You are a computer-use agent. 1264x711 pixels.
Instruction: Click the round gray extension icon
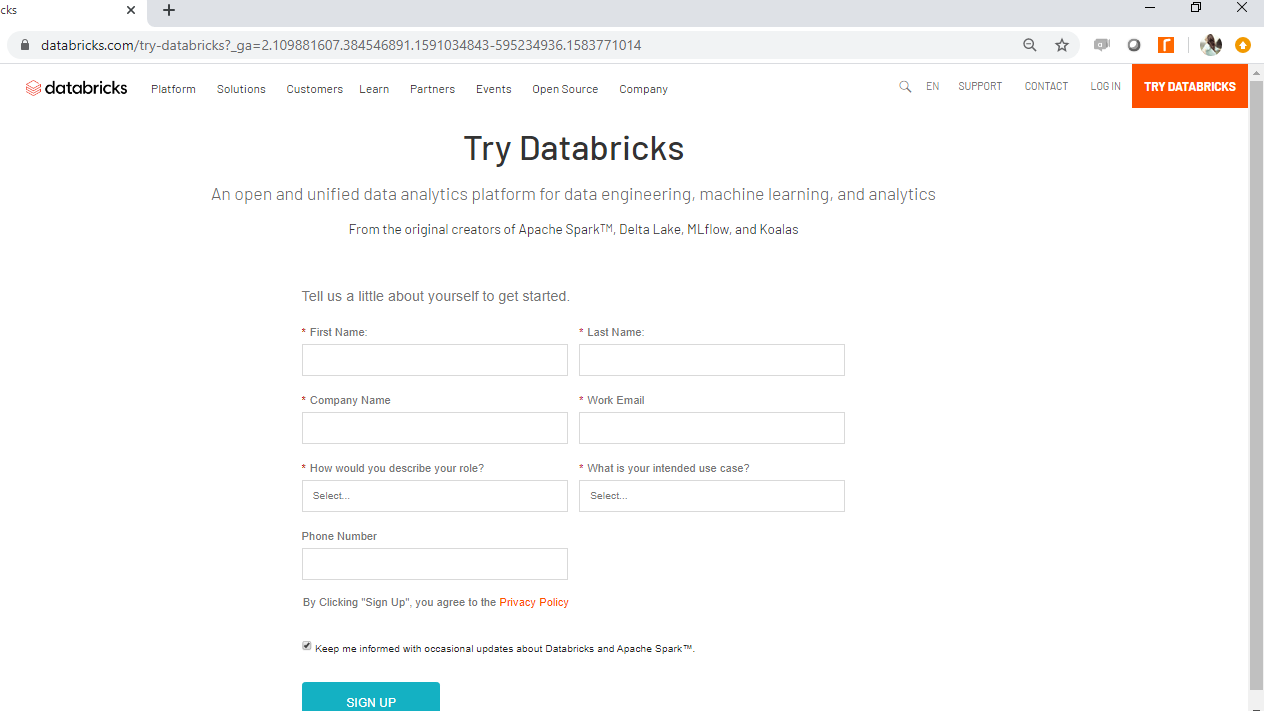click(1134, 45)
